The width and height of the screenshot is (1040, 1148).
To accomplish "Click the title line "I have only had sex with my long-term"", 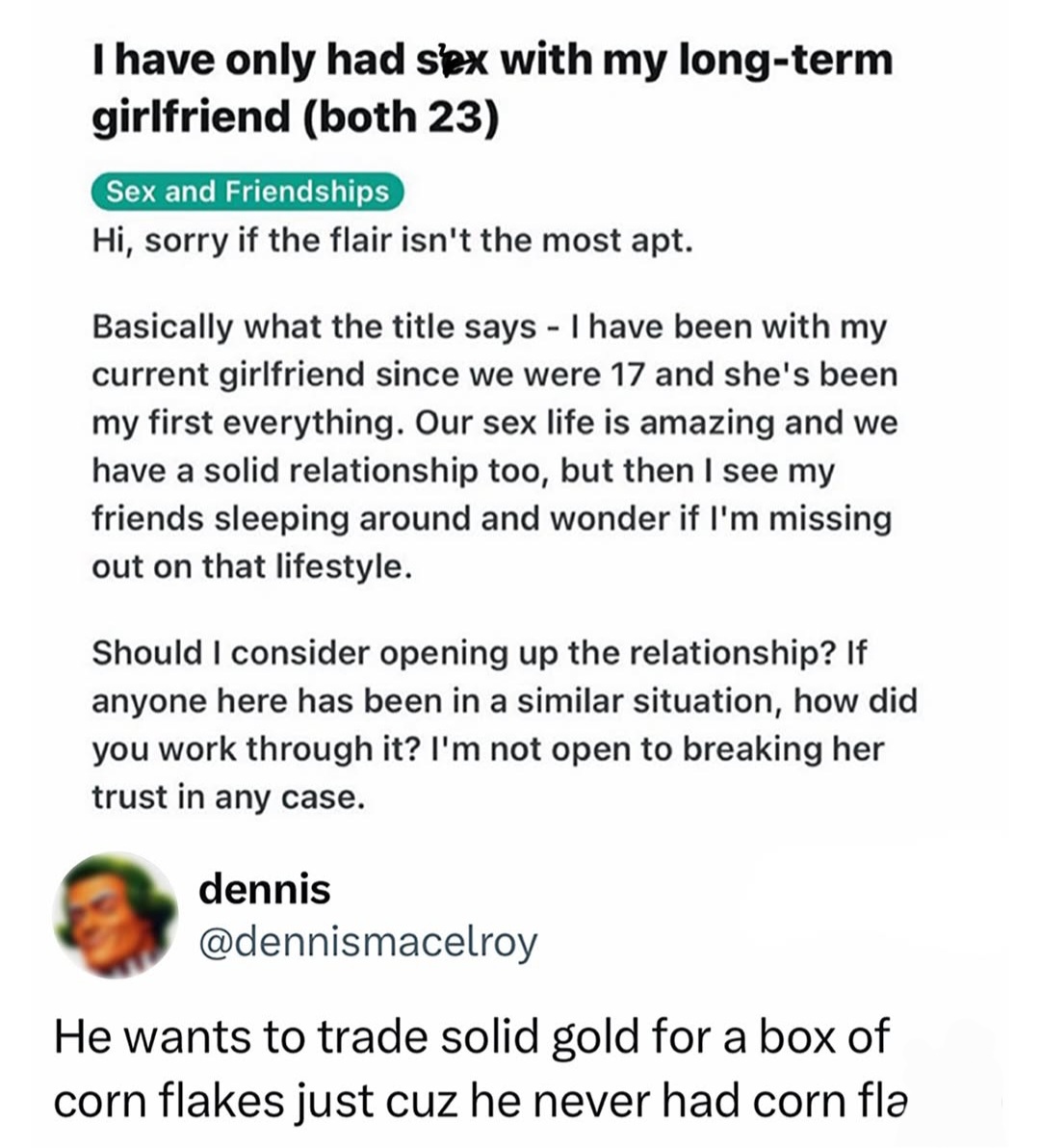I will tap(491, 62).
